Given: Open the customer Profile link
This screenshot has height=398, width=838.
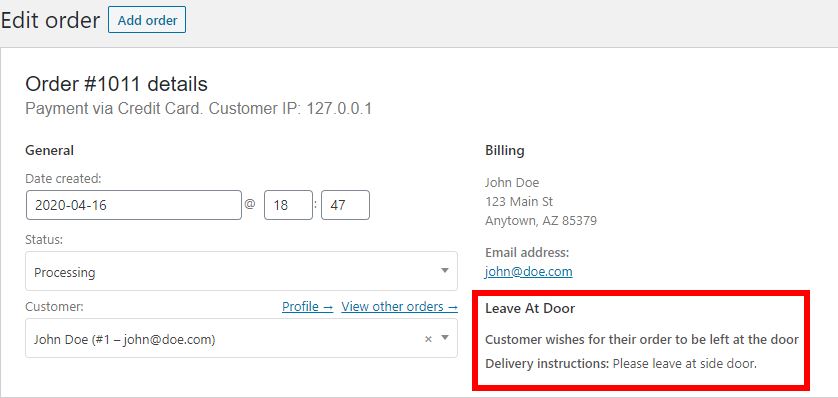Looking at the screenshot, I should (x=307, y=307).
